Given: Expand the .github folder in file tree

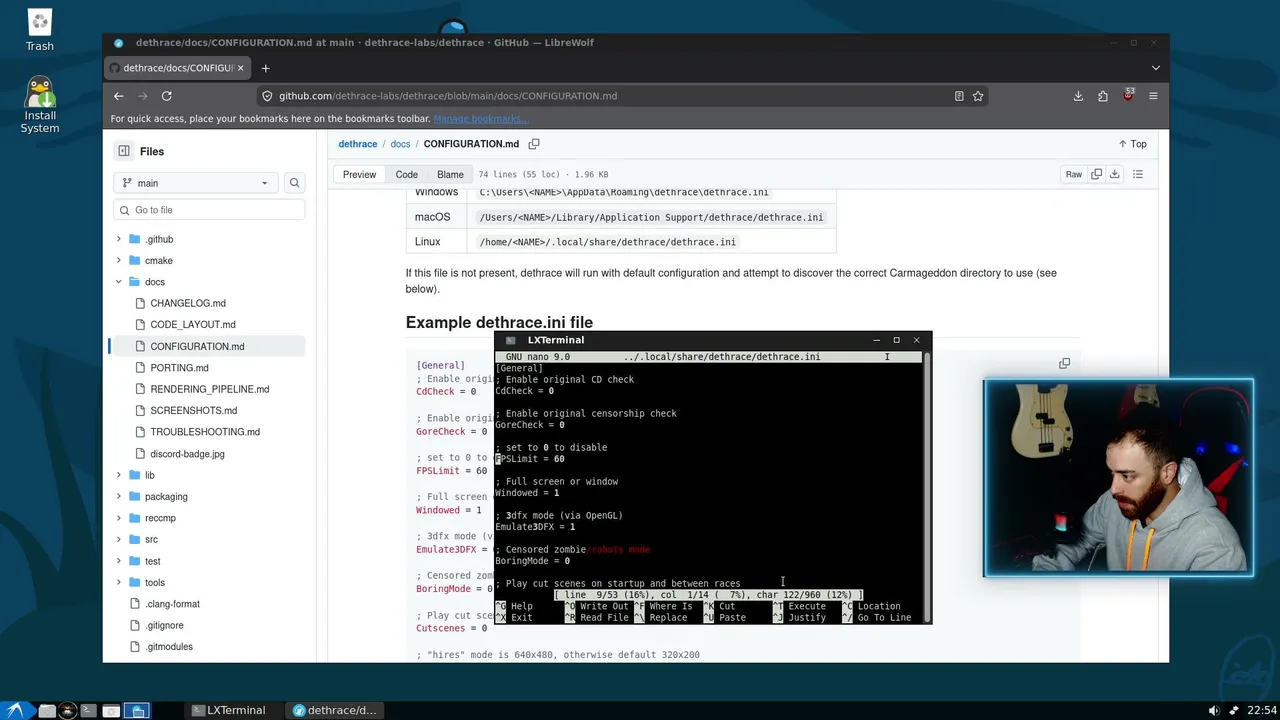Looking at the screenshot, I should (x=118, y=239).
